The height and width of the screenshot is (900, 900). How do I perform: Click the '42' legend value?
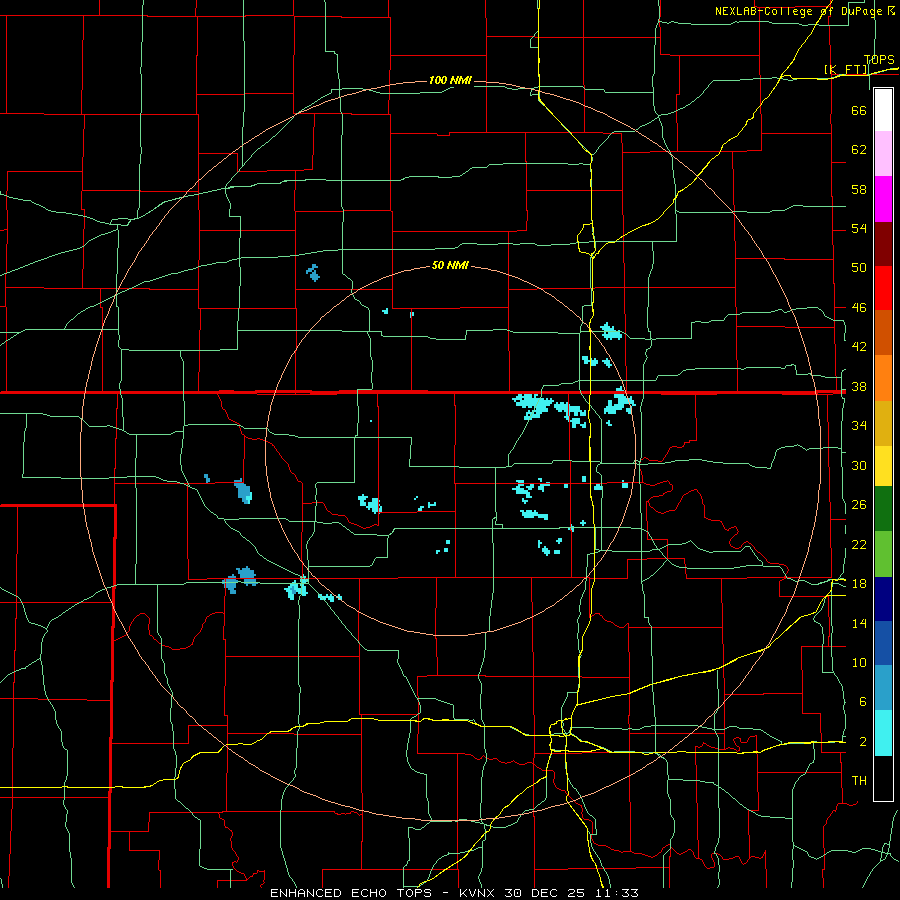pos(859,347)
